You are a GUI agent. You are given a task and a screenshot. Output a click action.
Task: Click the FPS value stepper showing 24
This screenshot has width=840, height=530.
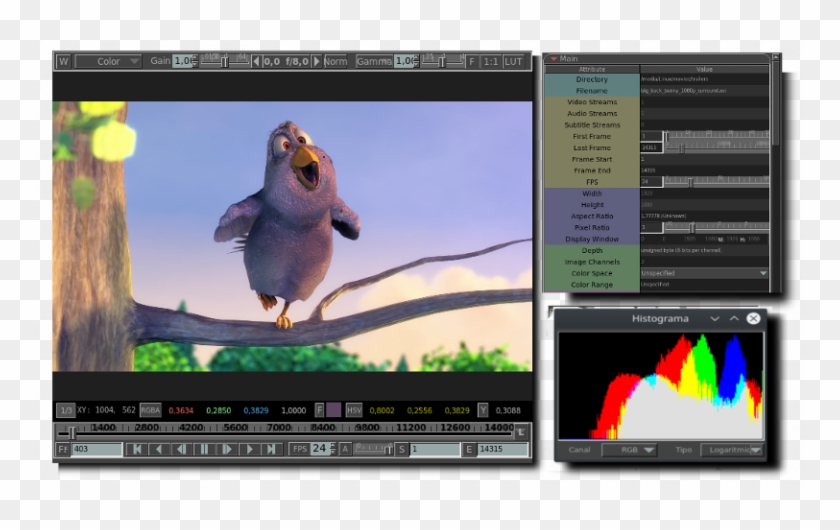click(x=324, y=449)
